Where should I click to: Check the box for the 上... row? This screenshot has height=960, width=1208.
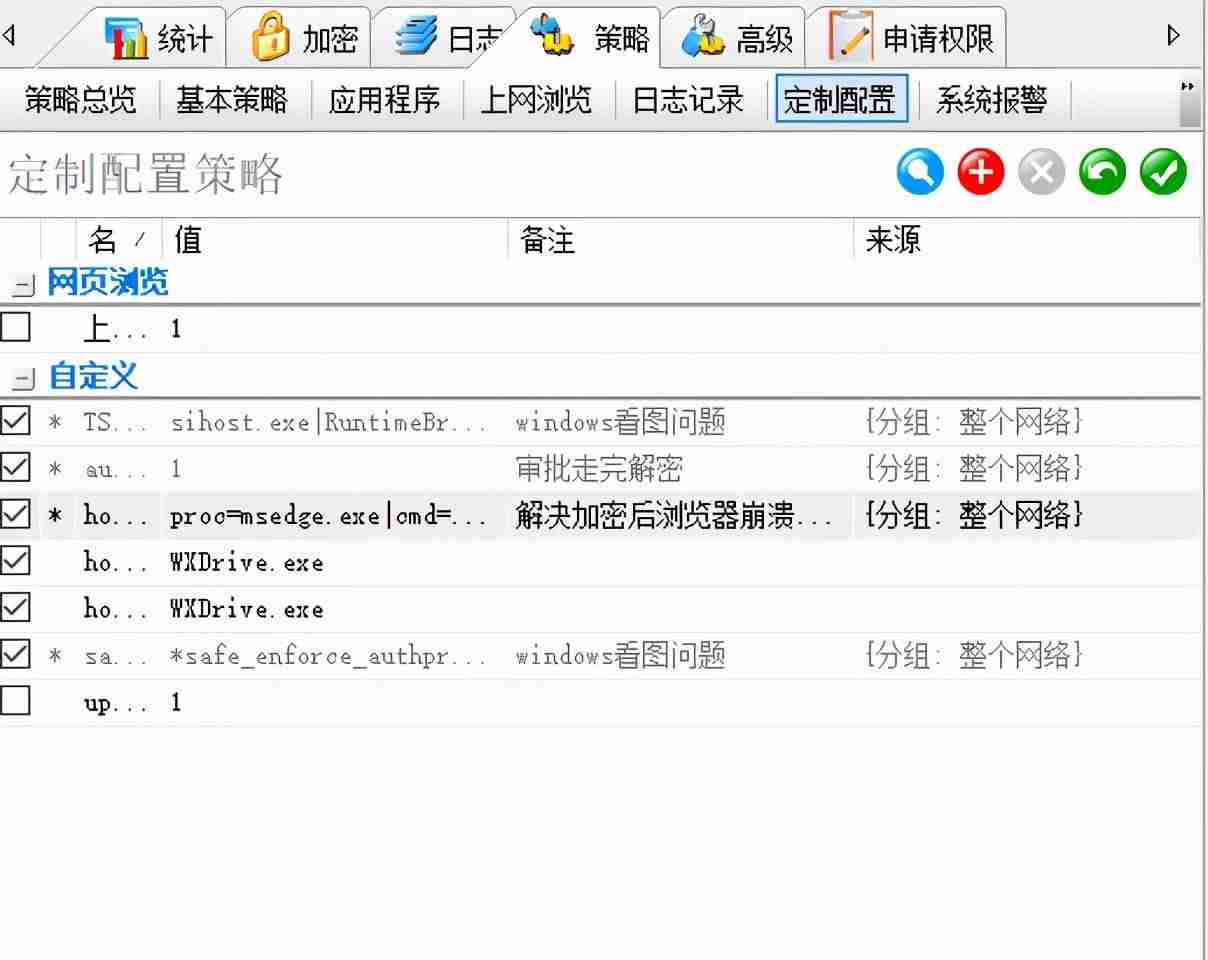pos(16,327)
